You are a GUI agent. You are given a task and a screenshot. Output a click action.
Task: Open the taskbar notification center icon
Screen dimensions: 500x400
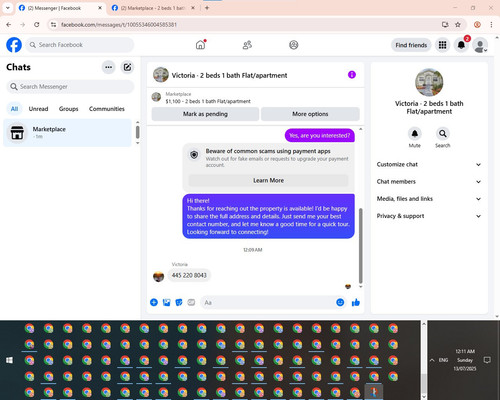coord(487,360)
